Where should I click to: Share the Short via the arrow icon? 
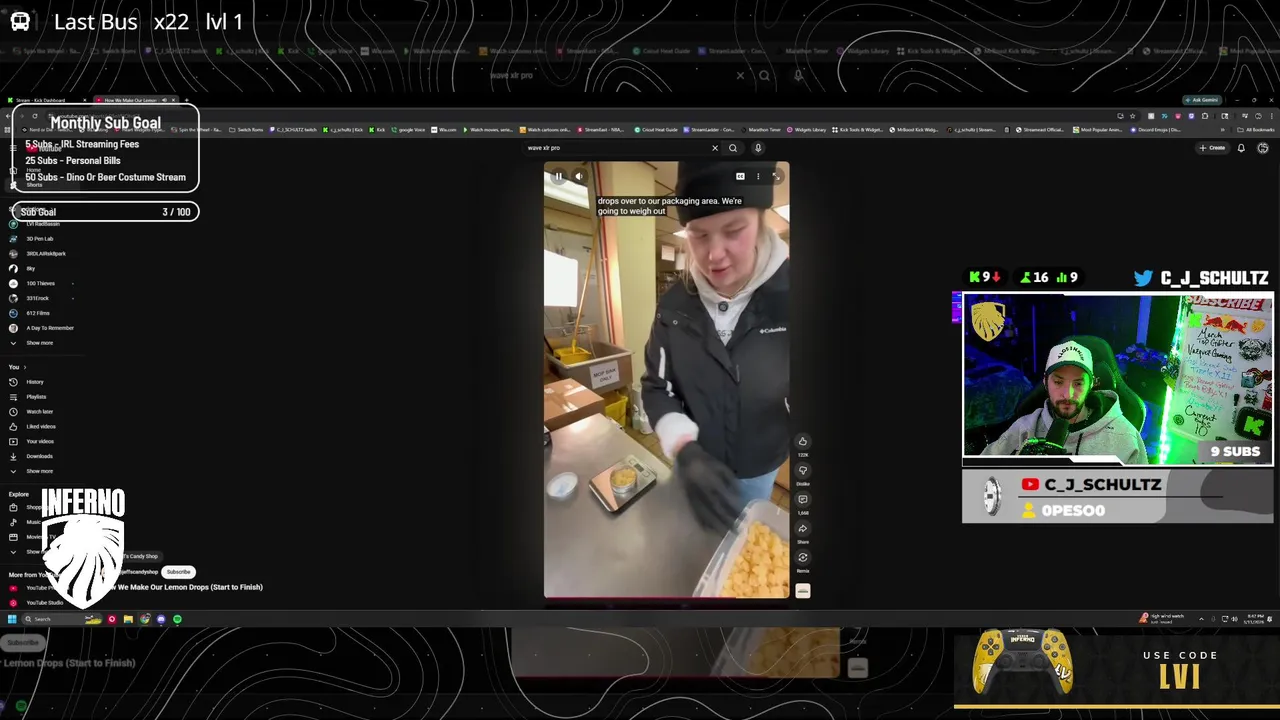click(x=802, y=528)
